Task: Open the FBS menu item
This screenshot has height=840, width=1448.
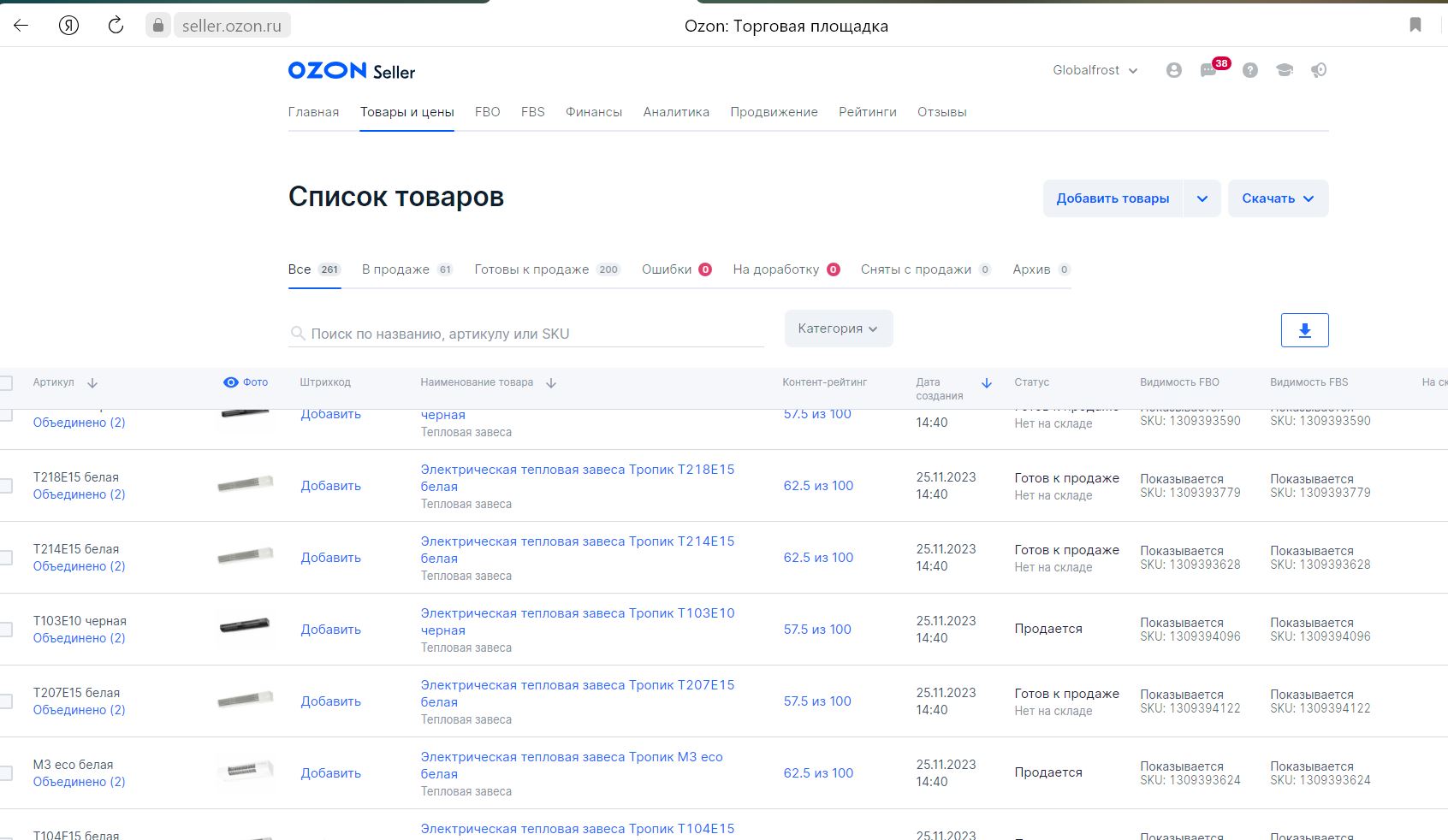Action: [x=533, y=112]
